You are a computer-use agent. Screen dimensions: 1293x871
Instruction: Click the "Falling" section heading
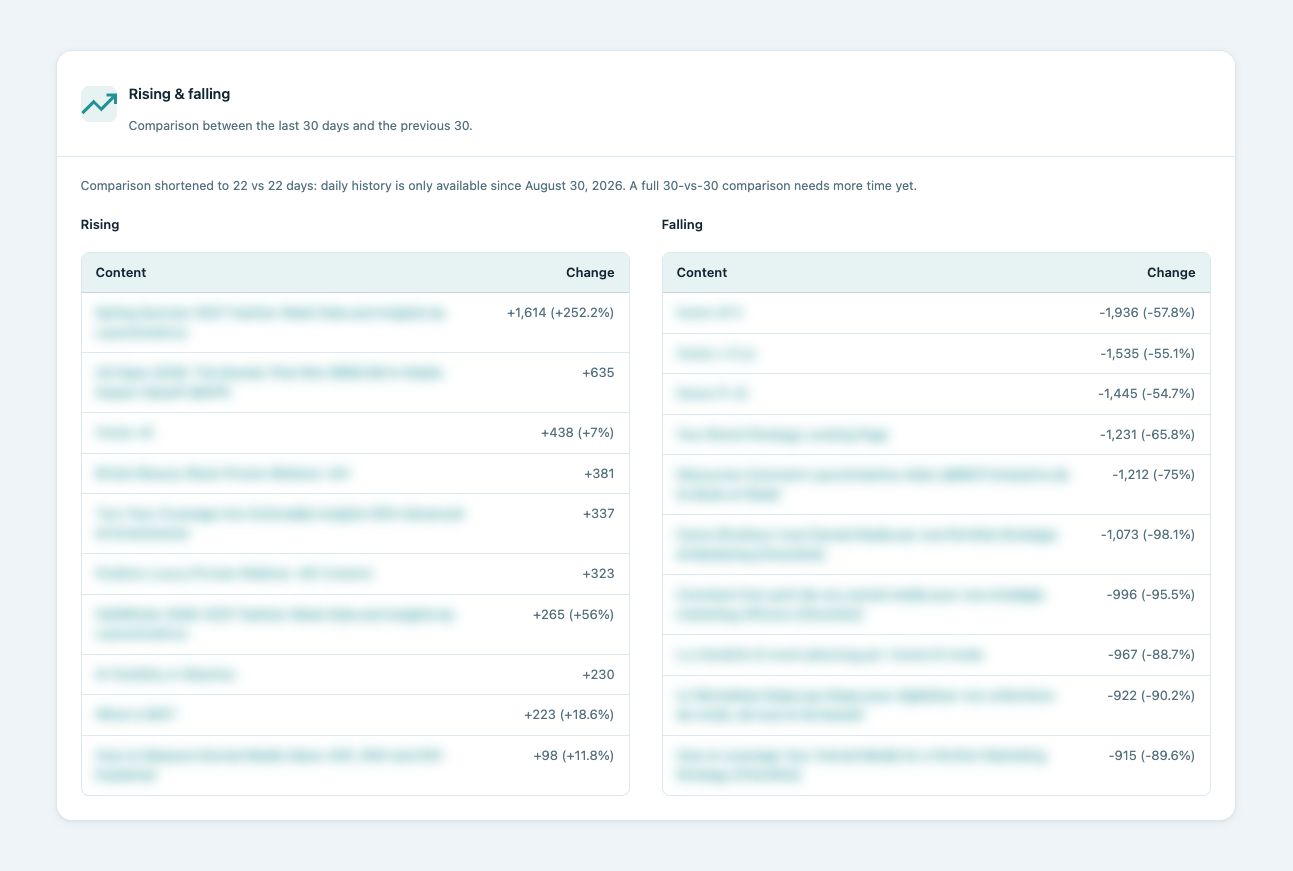click(682, 225)
